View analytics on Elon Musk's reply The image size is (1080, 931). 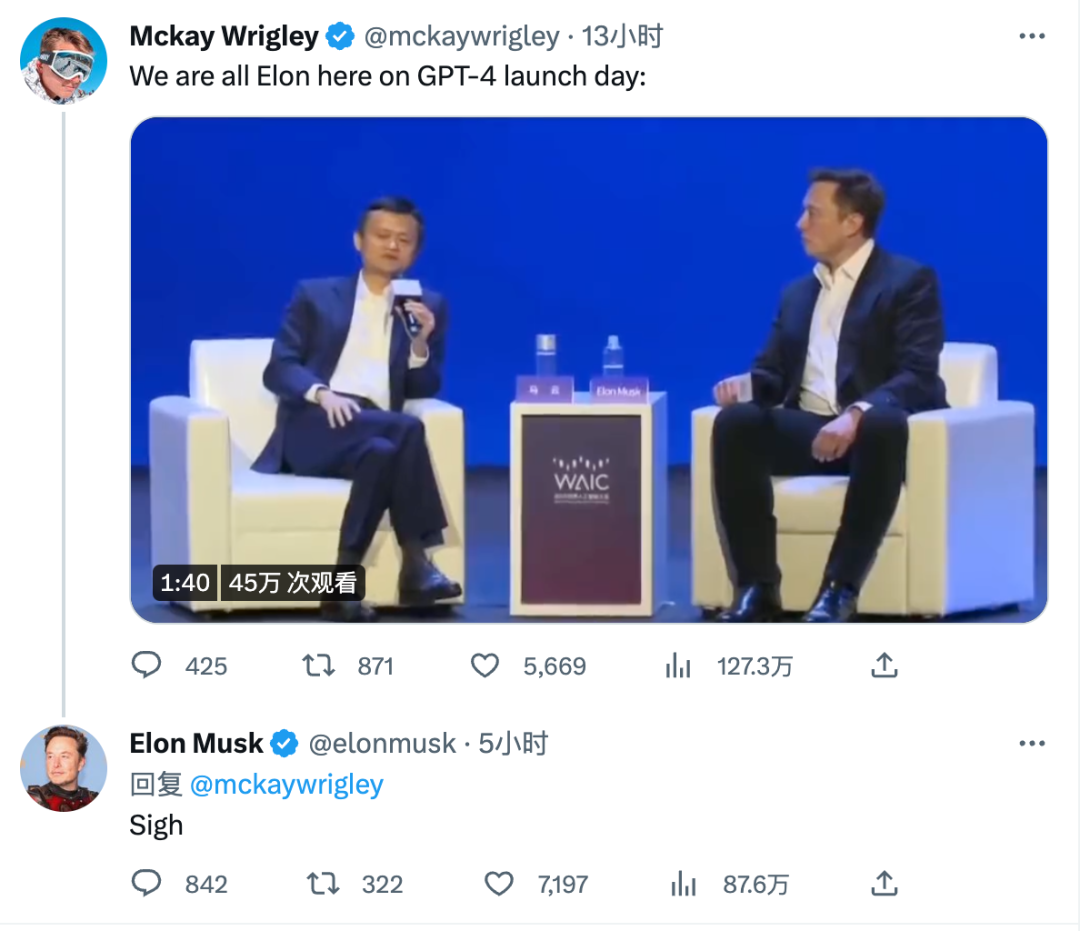coord(684,884)
